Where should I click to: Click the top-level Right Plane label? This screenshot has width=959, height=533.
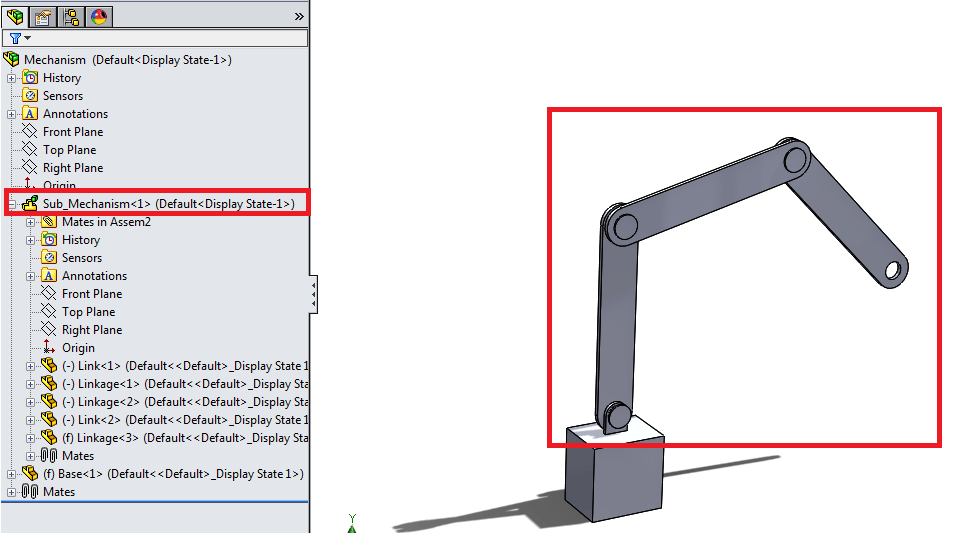click(x=73, y=168)
